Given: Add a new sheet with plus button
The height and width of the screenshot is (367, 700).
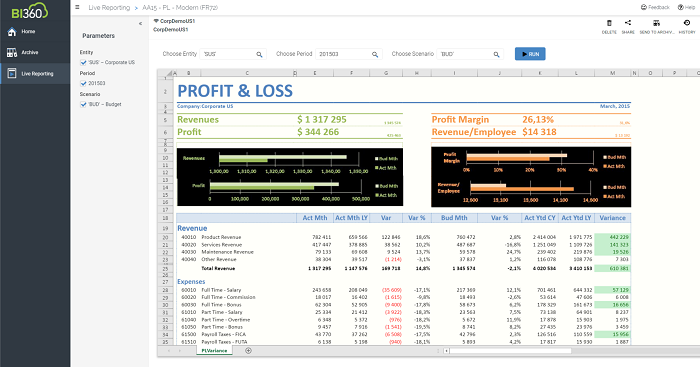Looking at the screenshot, I should tap(248, 351).
